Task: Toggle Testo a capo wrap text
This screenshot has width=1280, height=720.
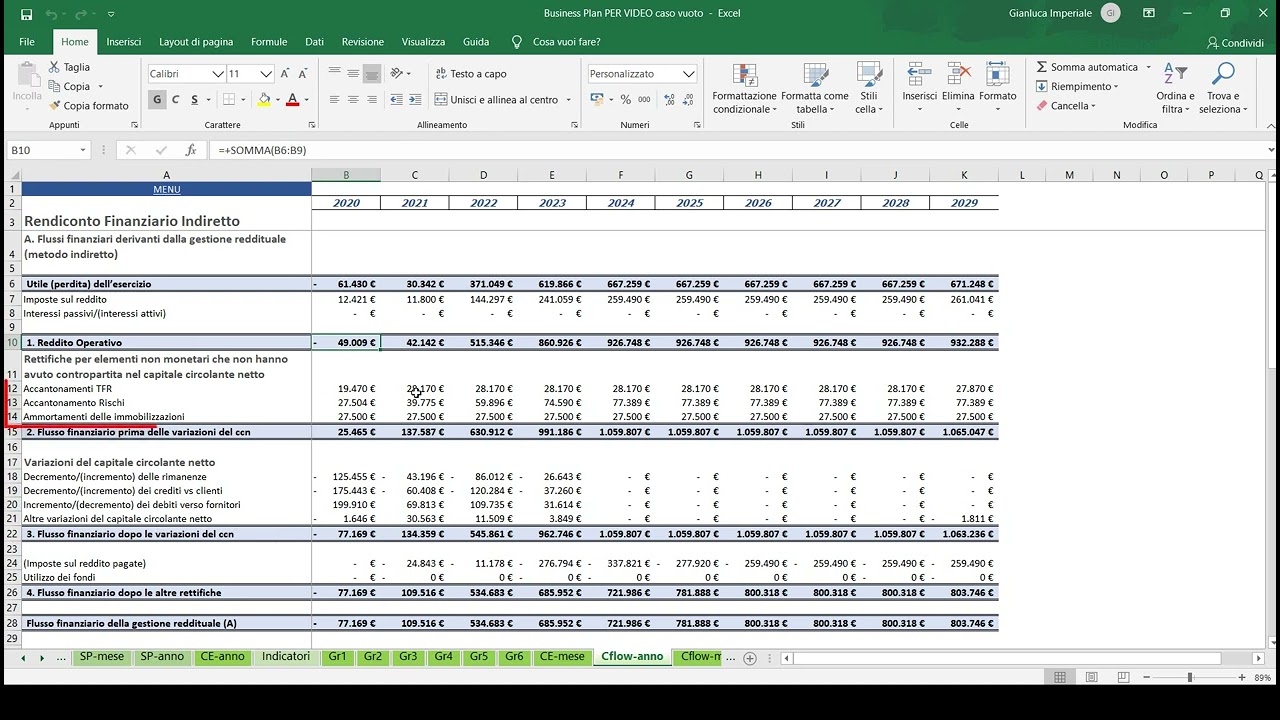Action: point(471,74)
